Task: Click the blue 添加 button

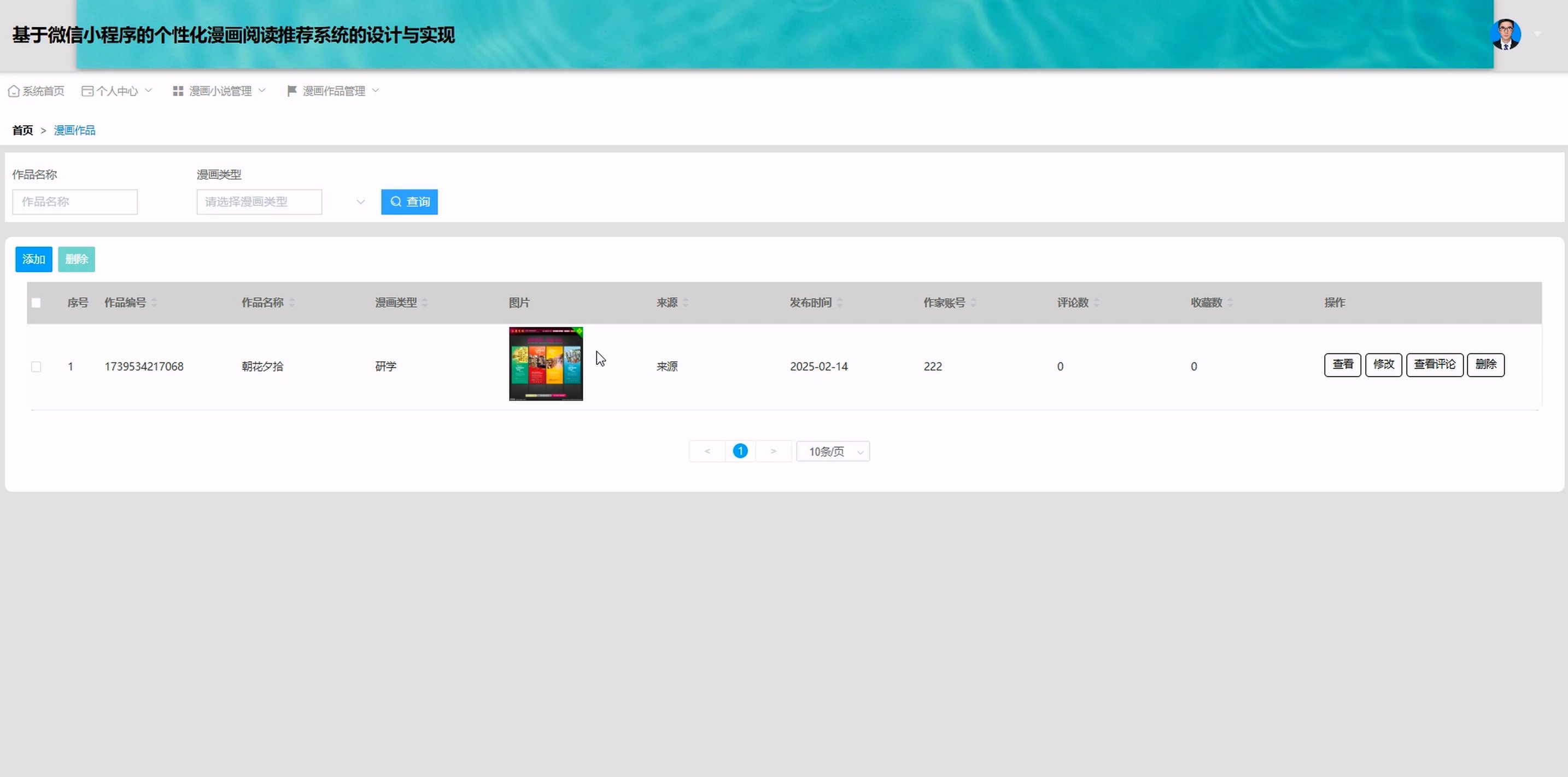Action: [33, 259]
